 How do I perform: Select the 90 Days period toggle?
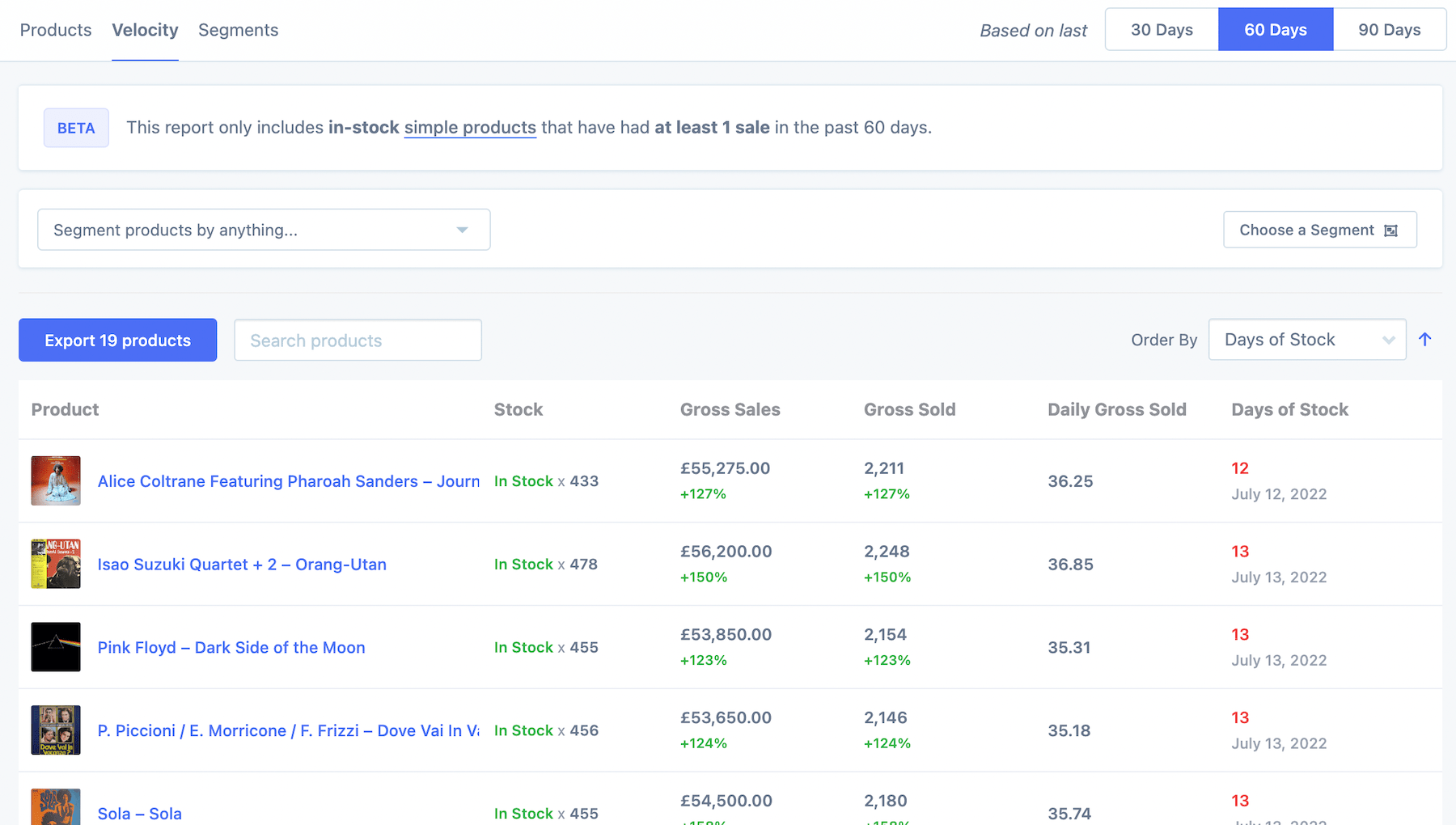coord(1390,29)
